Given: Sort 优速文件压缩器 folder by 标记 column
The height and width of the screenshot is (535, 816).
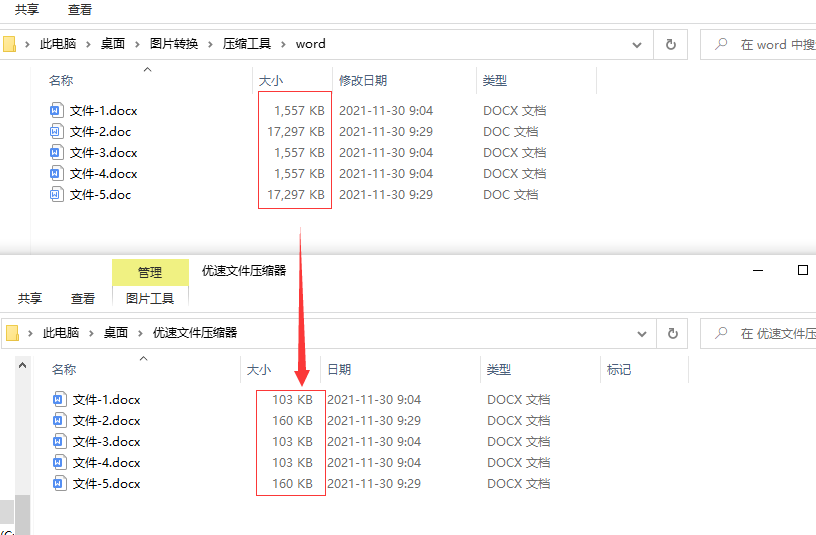Looking at the screenshot, I should pos(619,370).
